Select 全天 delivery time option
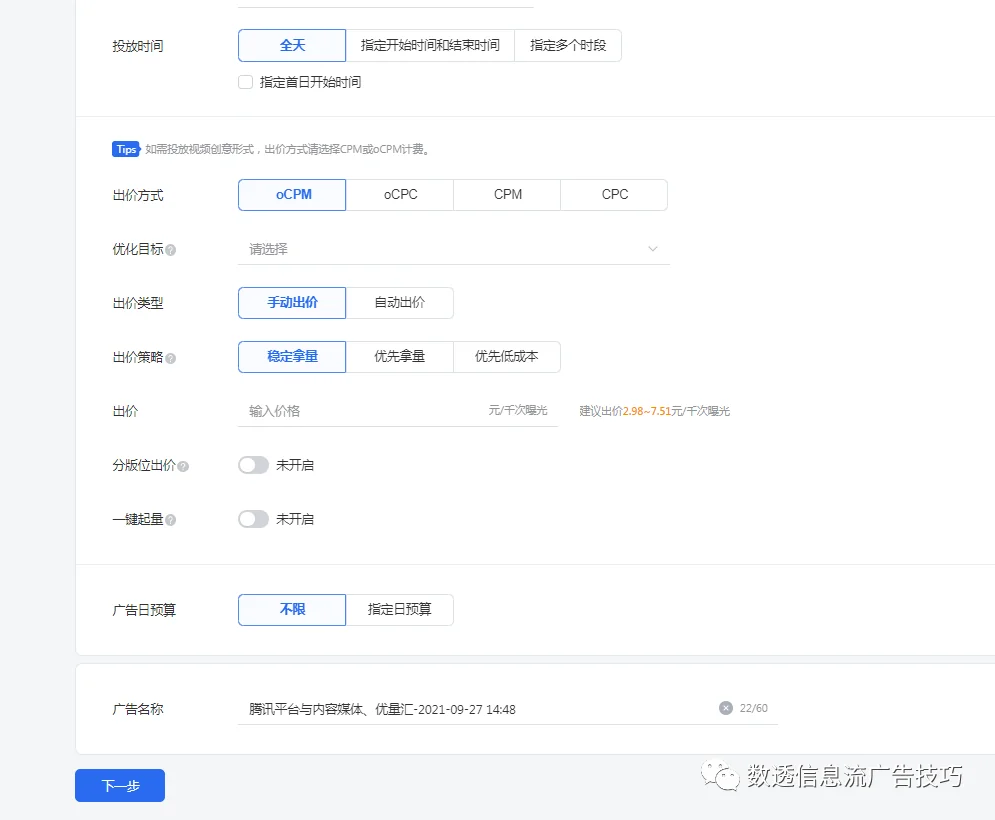The height and width of the screenshot is (820, 995). [x=292, y=46]
